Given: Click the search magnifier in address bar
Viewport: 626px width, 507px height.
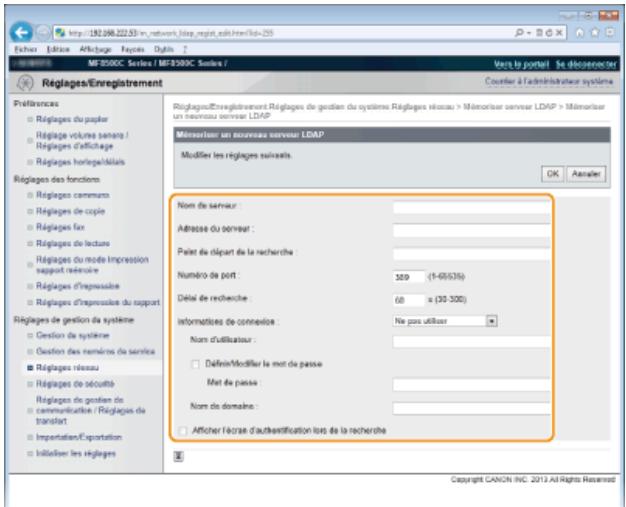Looking at the screenshot, I should (519, 33).
